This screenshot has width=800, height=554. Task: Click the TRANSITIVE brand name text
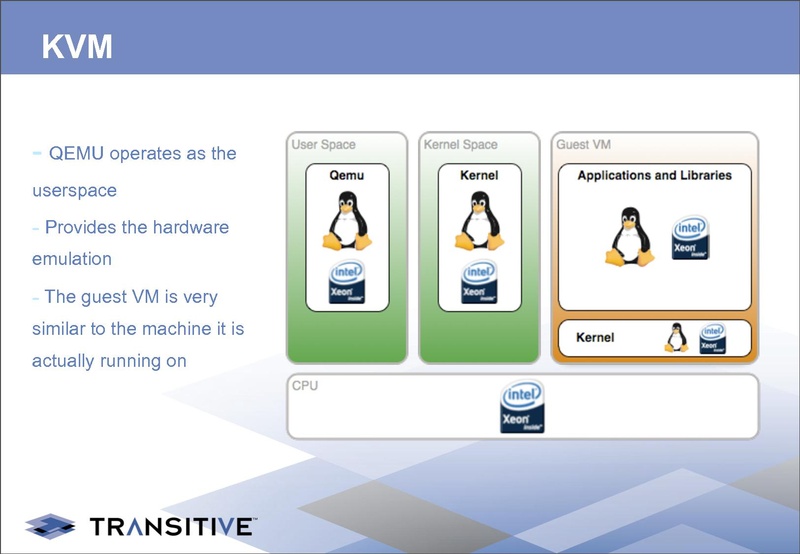click(172, 526)
